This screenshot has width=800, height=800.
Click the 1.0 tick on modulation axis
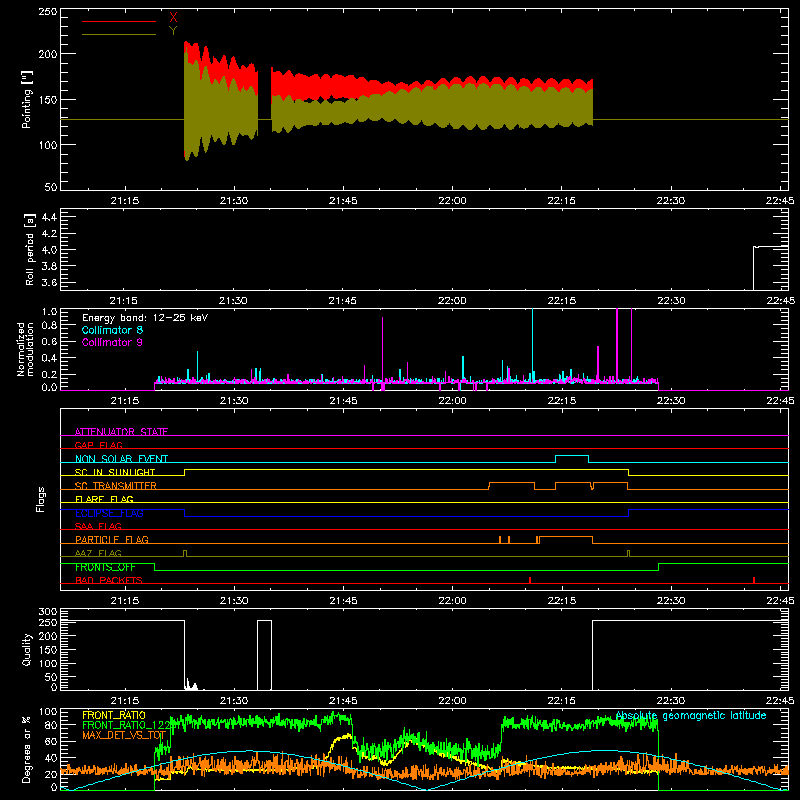click(49, 311)
